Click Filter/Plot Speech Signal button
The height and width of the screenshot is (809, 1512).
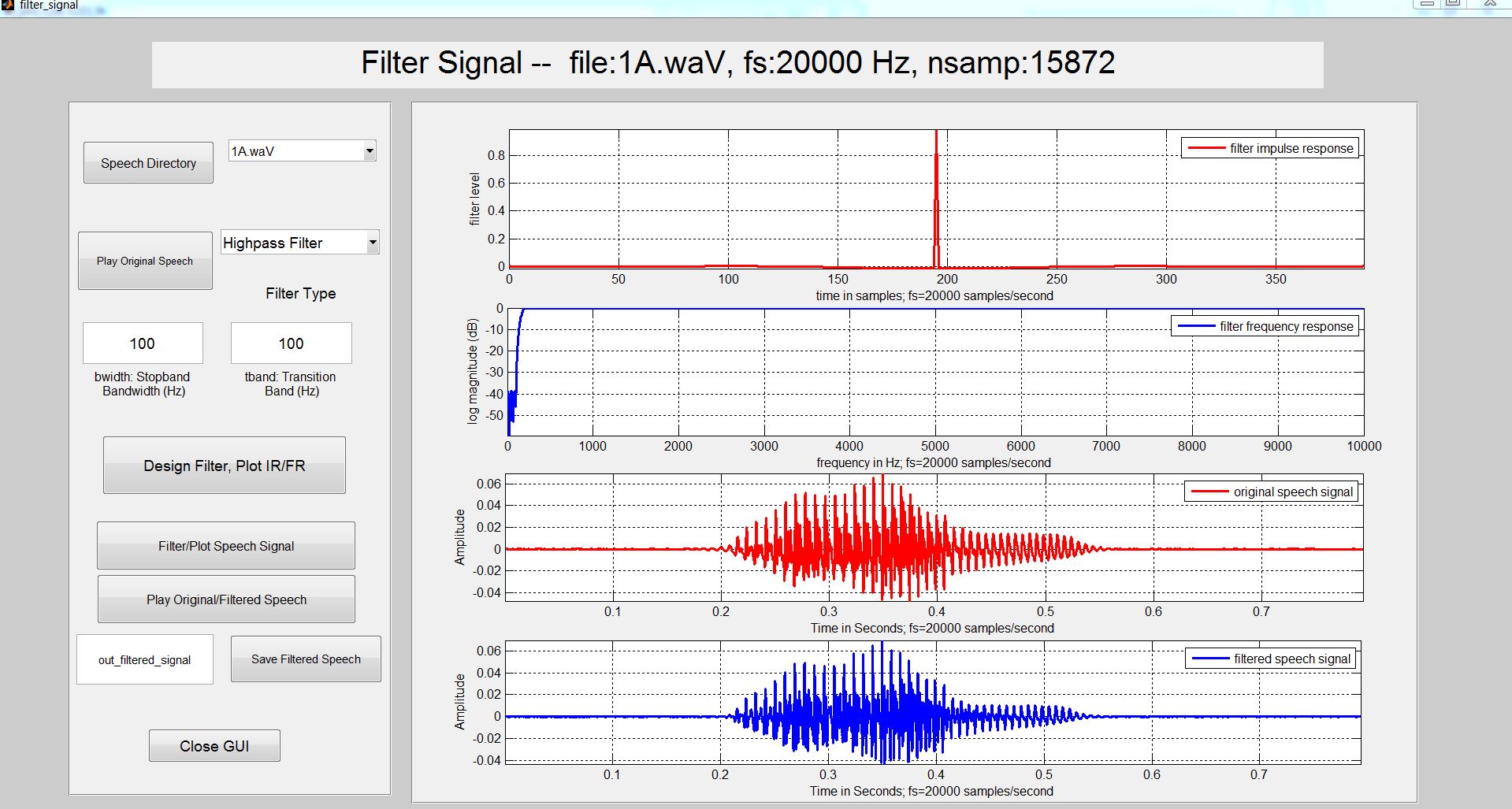(x=226, y=546)
